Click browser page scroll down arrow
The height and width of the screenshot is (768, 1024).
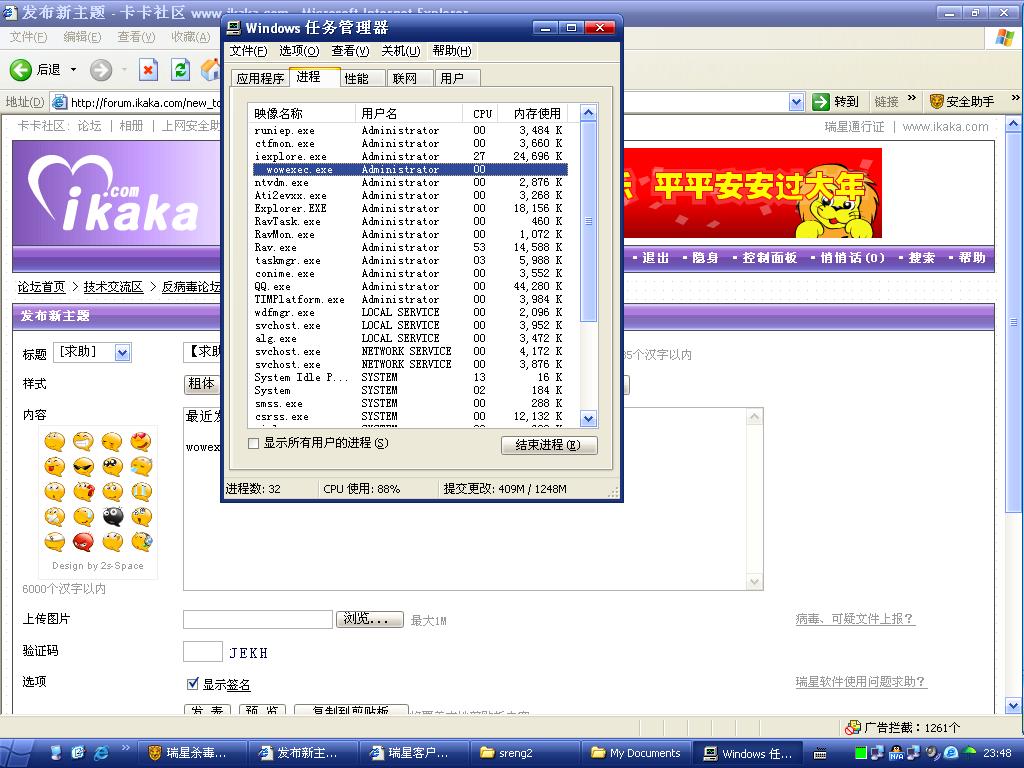coord(1013,706)
